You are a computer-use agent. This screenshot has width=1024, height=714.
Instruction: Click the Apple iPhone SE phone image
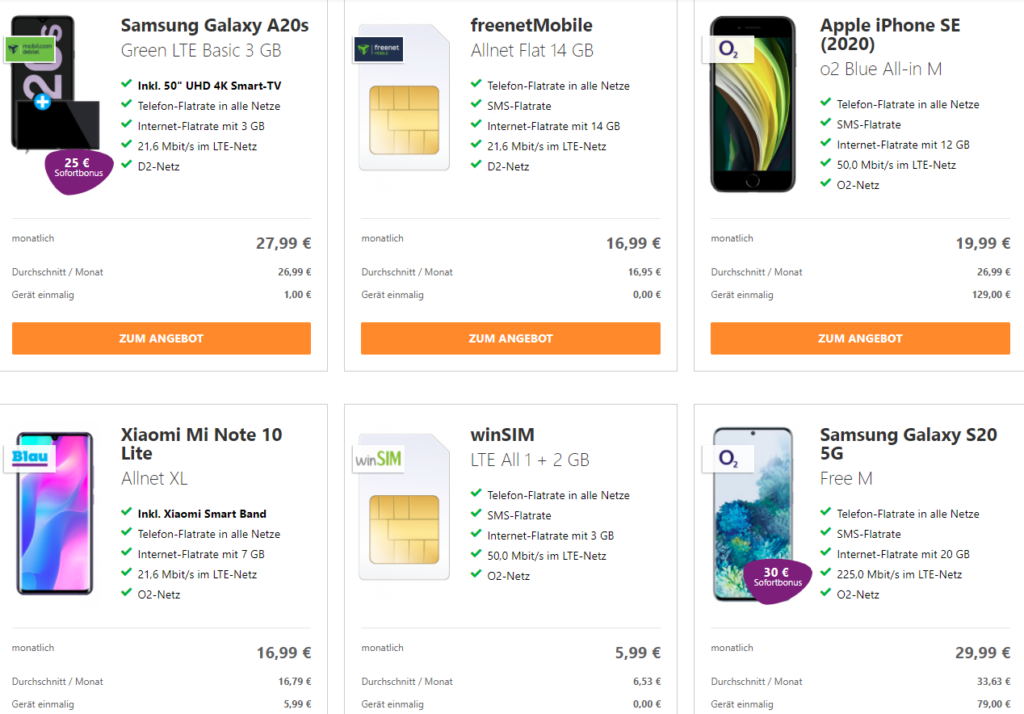753,105
